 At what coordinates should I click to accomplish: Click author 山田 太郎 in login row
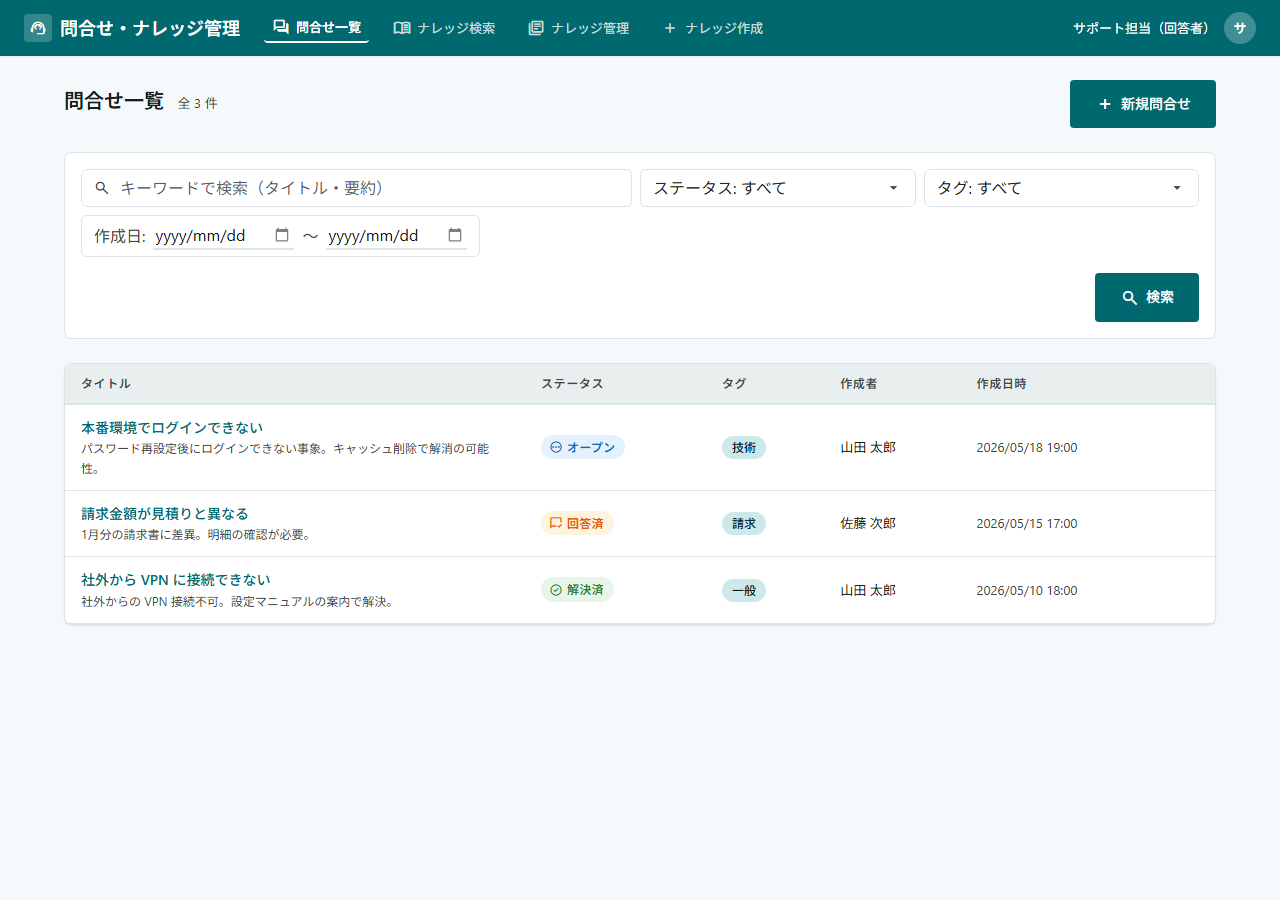868,447
